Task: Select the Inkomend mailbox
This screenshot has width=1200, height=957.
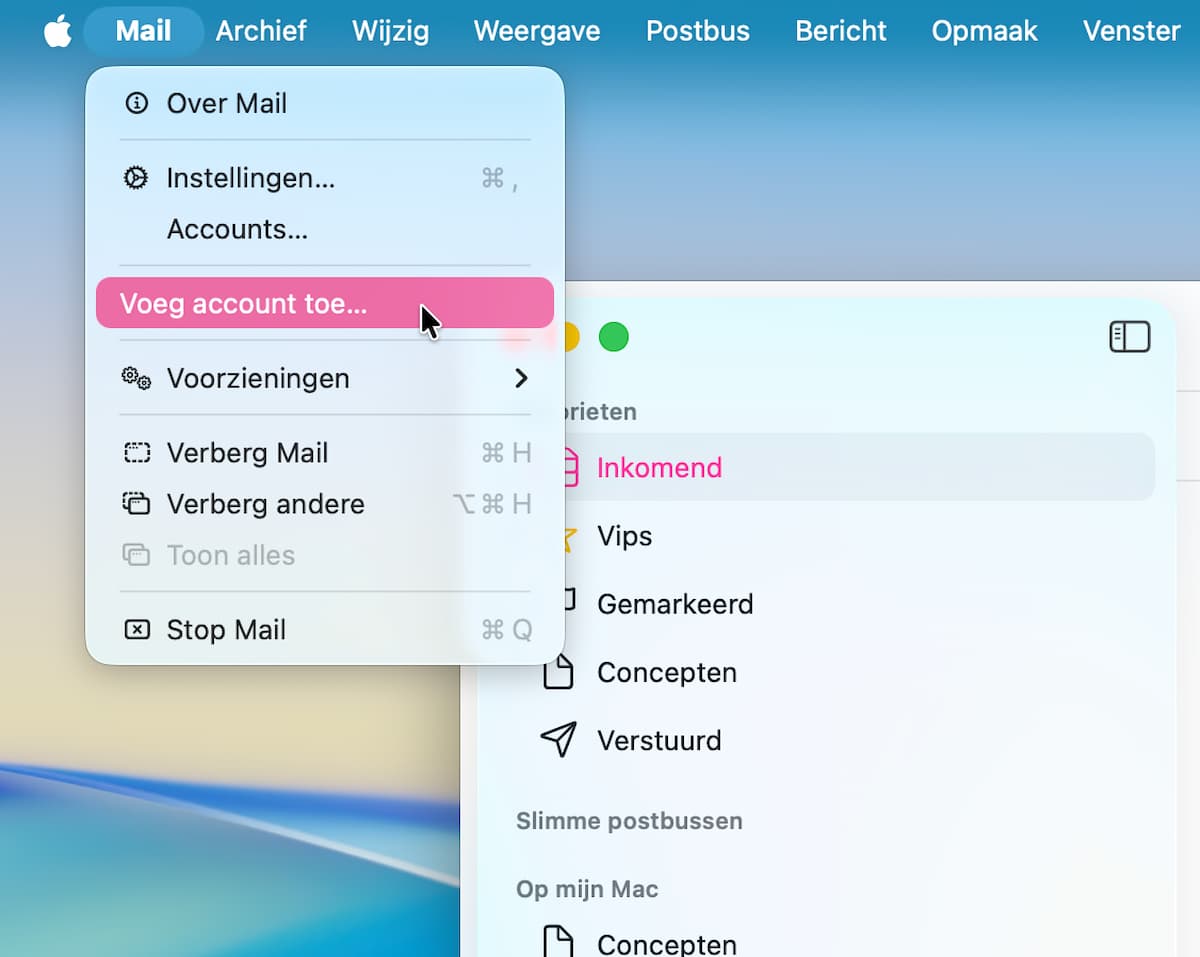Action: click(x=659, y=467)
